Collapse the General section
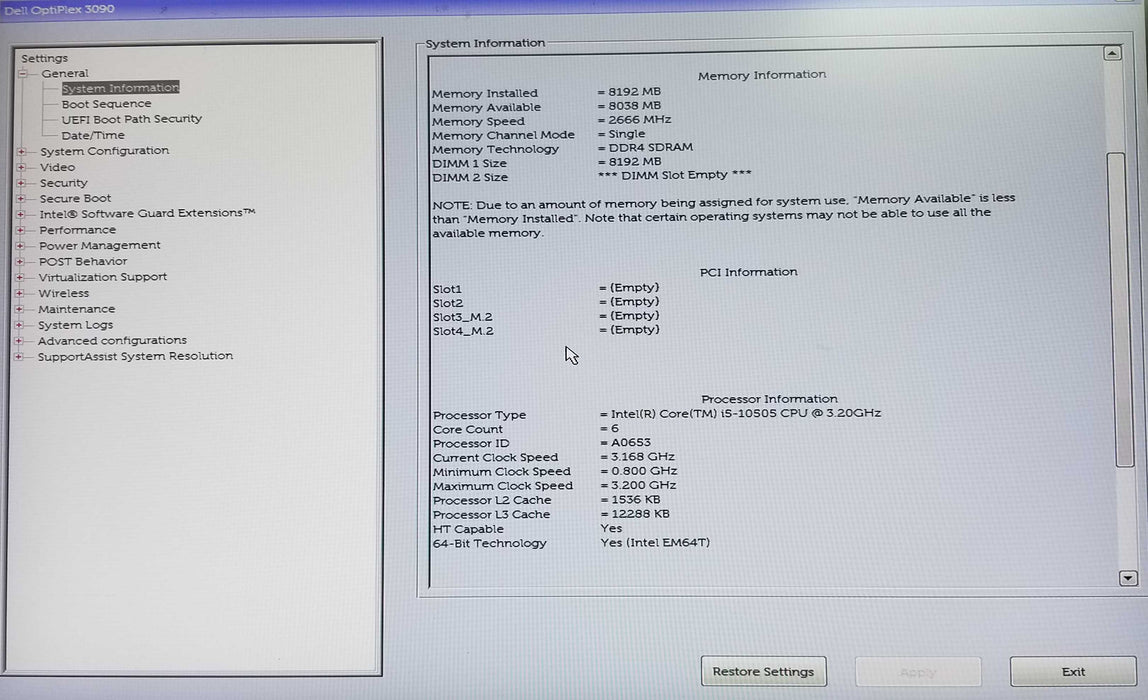 [23, 72]
